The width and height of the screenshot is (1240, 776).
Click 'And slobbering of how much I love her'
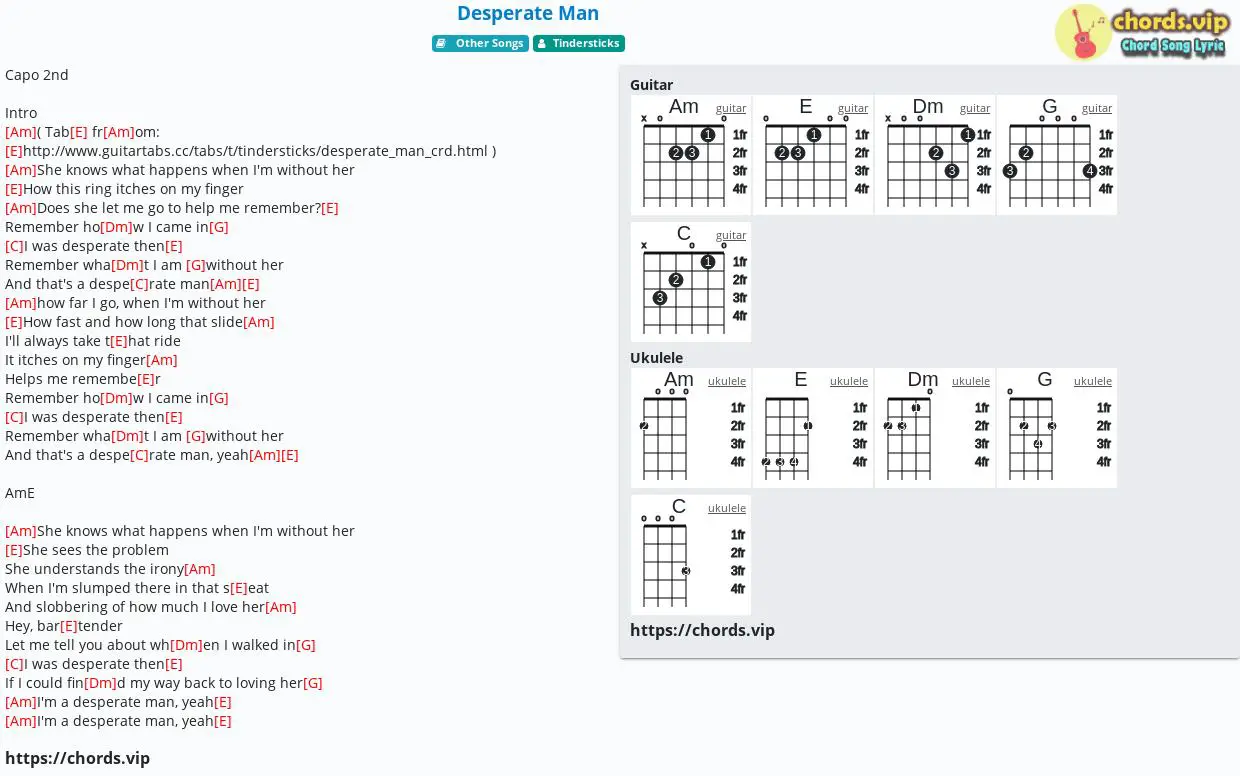tap(151, 607)
